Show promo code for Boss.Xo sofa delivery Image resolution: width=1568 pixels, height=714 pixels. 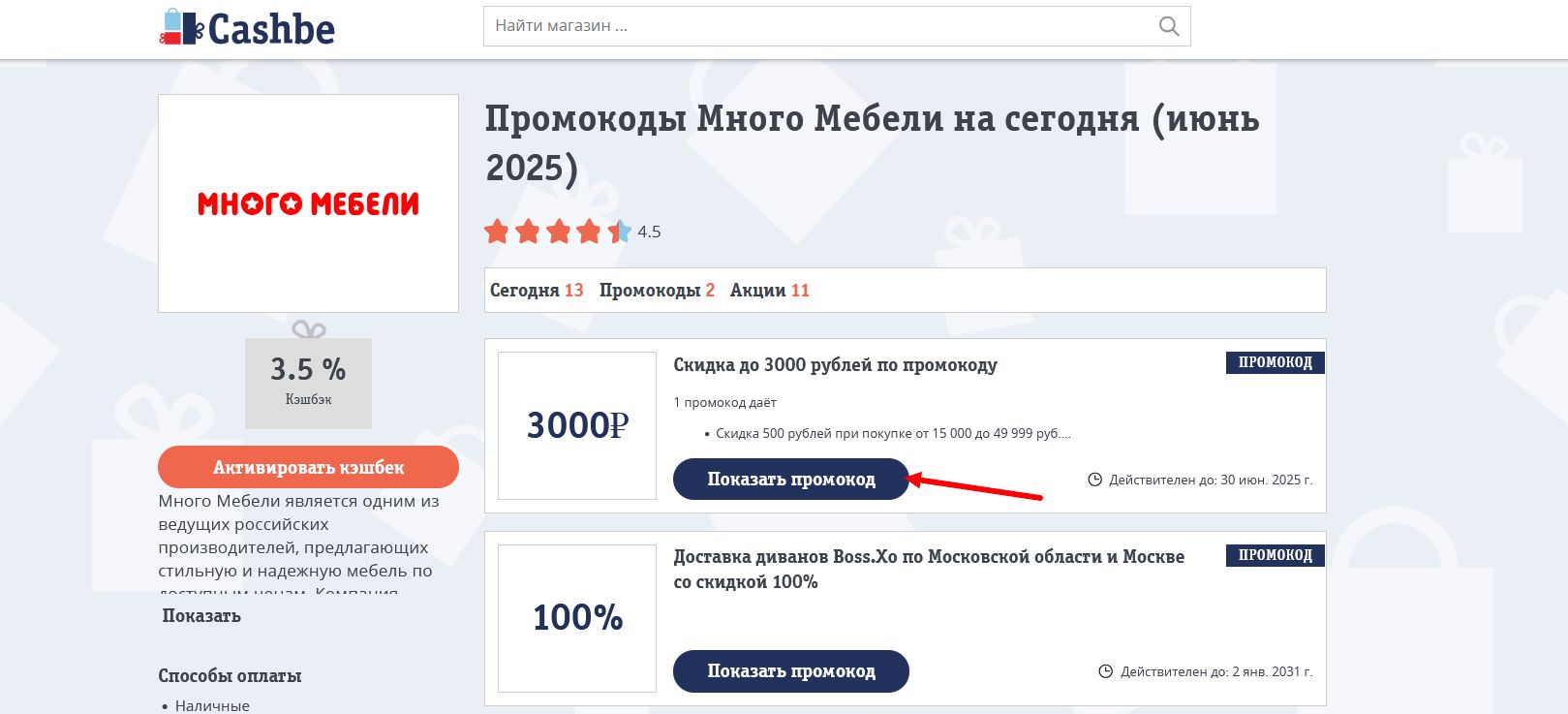(x=791, y=671)
